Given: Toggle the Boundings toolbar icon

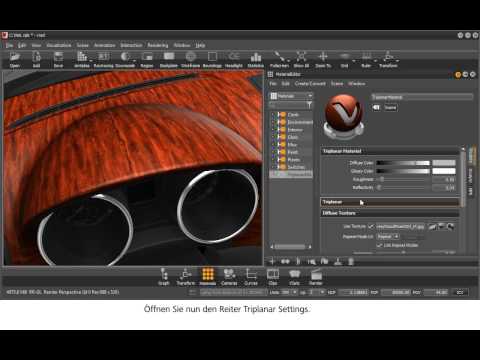Looking at the screenshot, I should [212, 60].
